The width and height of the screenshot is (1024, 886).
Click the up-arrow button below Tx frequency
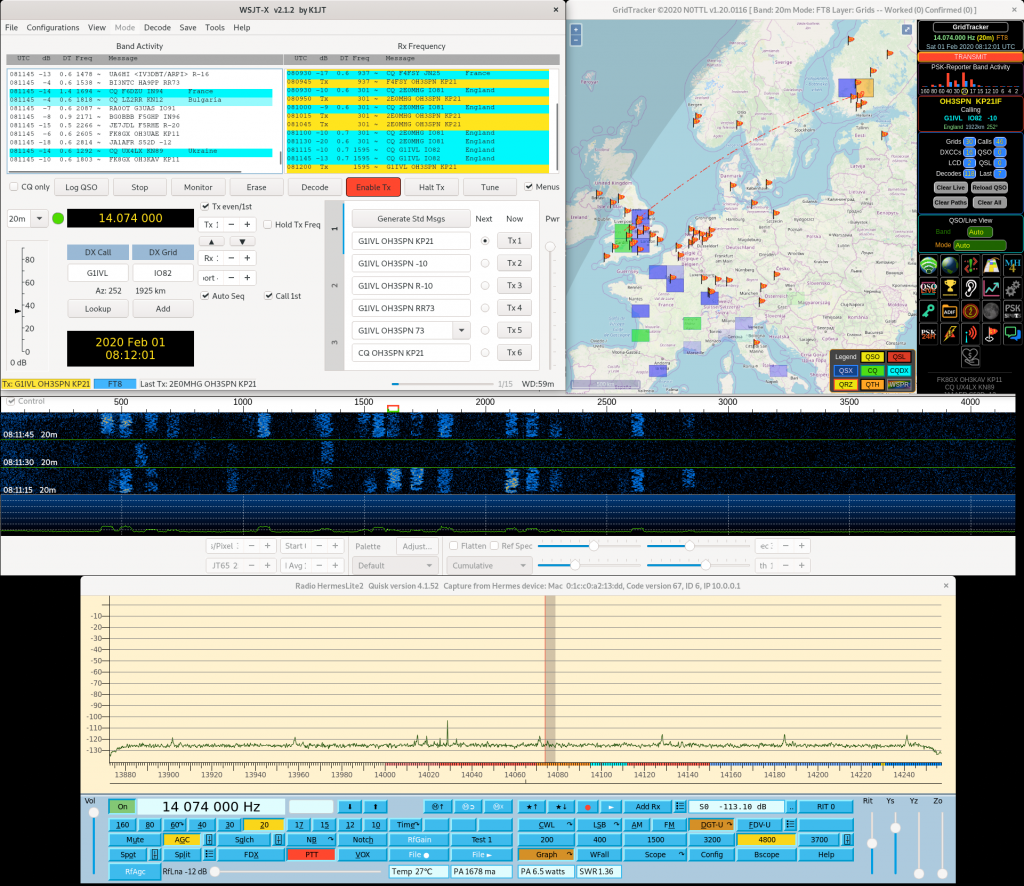[212, 242]
